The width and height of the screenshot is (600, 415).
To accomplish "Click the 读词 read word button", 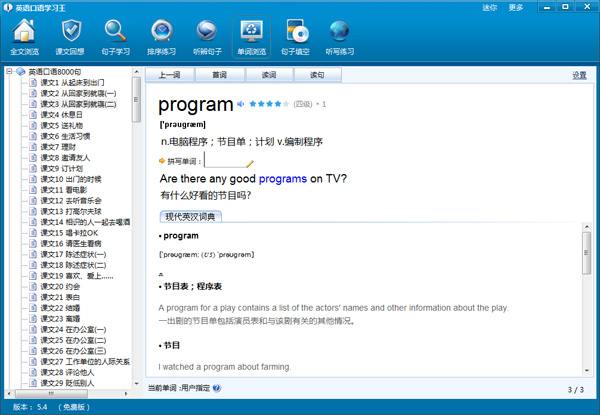I will (x=269, y=75).
